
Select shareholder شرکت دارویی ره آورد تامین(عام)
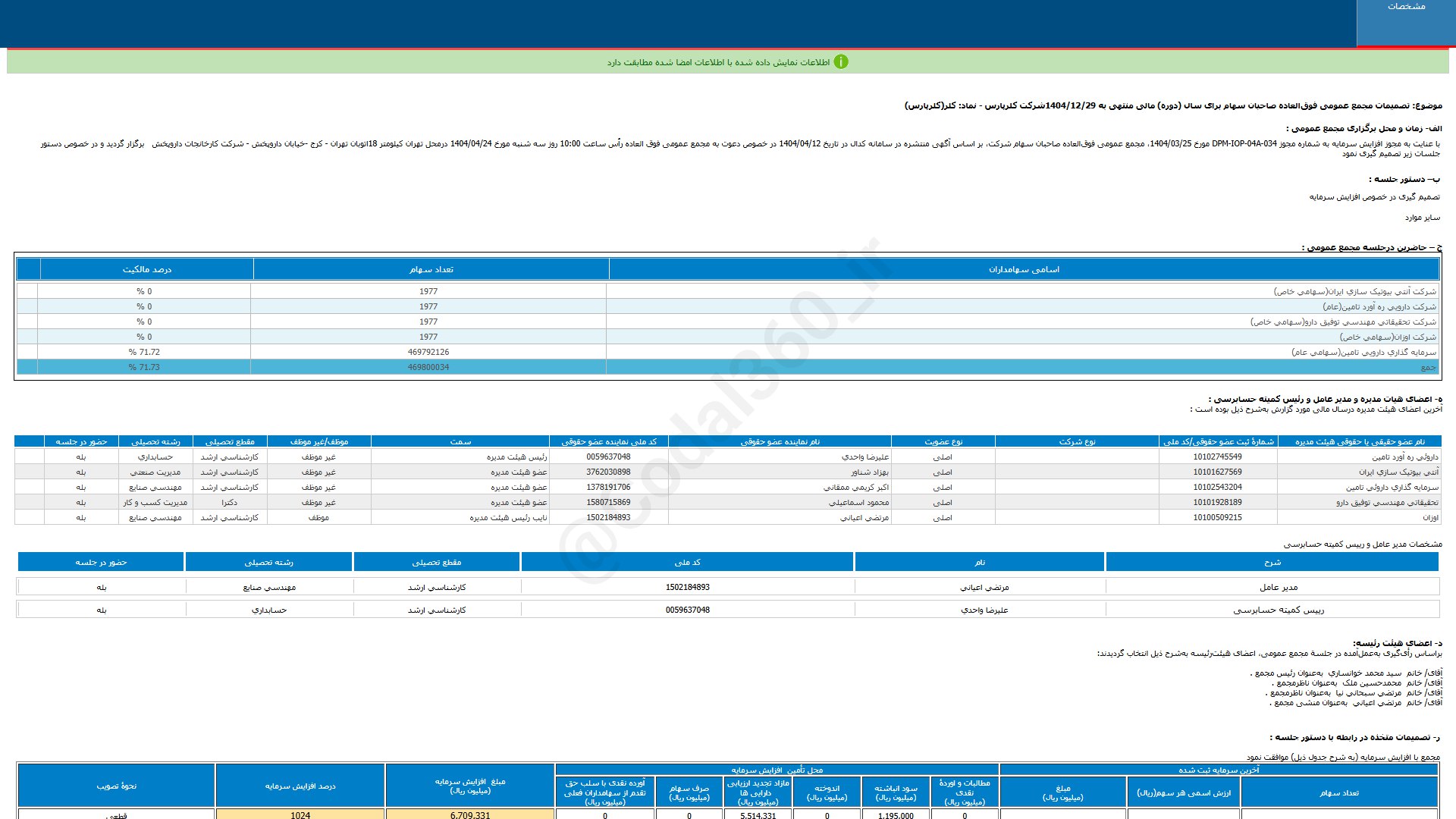click(x=1379, y=306)
